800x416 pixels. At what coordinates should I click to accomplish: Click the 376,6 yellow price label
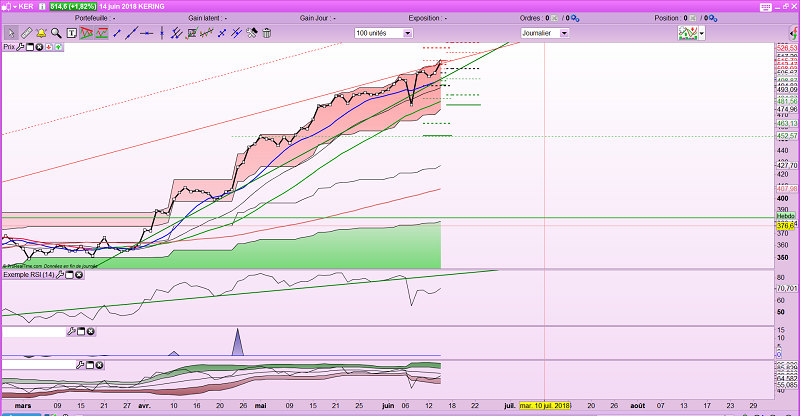(785, 226)
